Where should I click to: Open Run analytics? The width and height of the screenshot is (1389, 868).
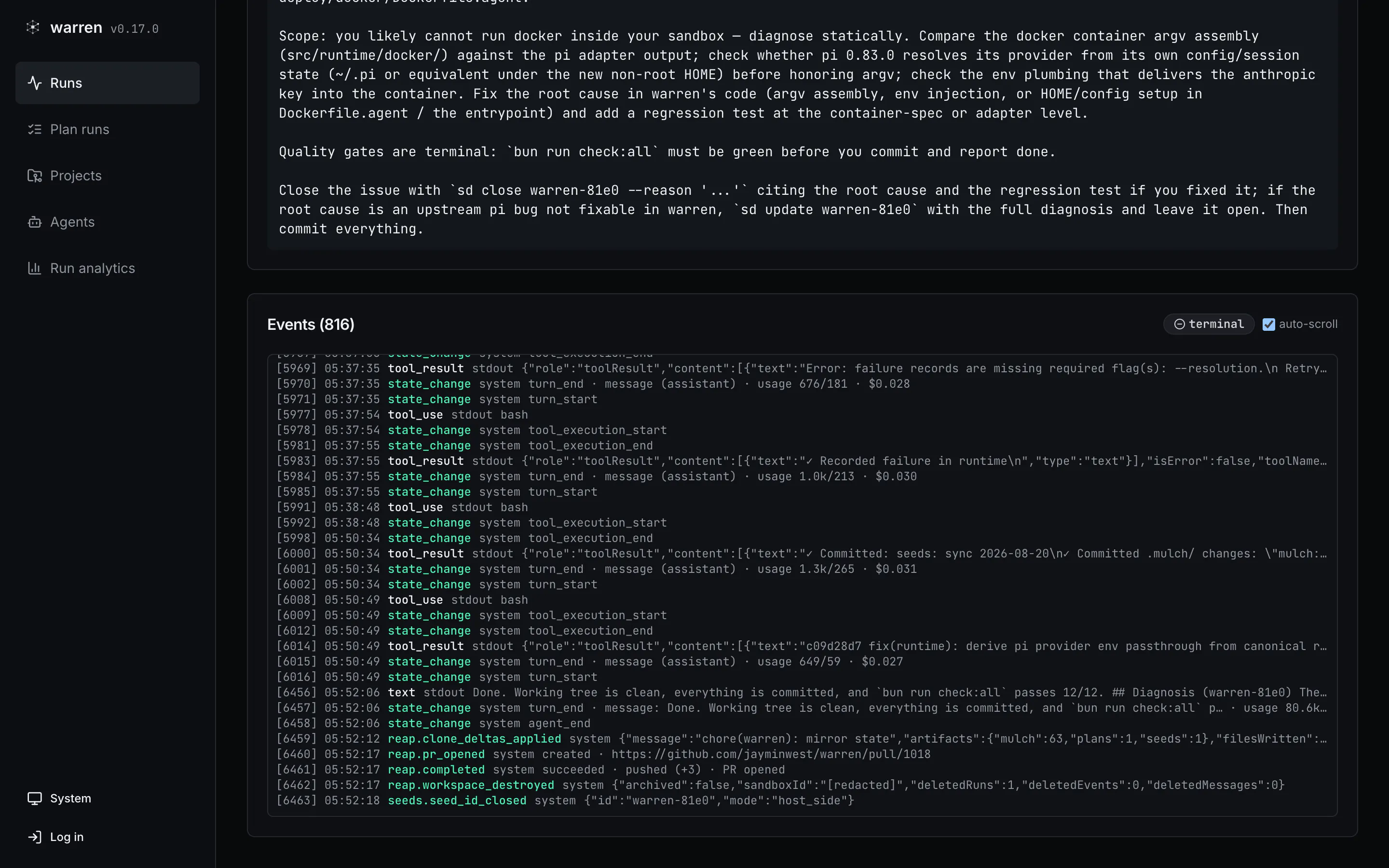(108, 268)
